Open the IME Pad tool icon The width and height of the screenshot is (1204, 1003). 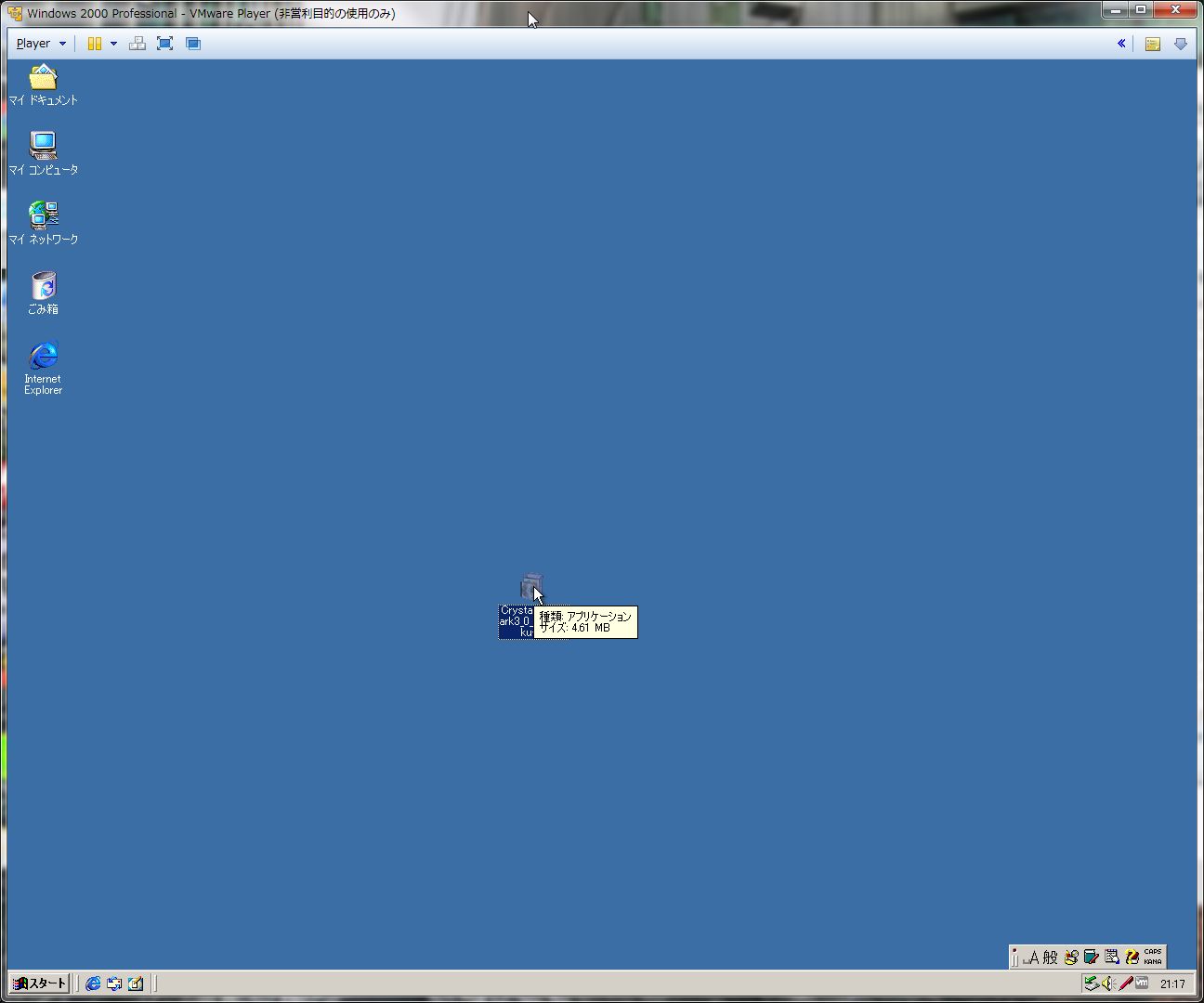pyautogui.click(x=1071, y=957)
